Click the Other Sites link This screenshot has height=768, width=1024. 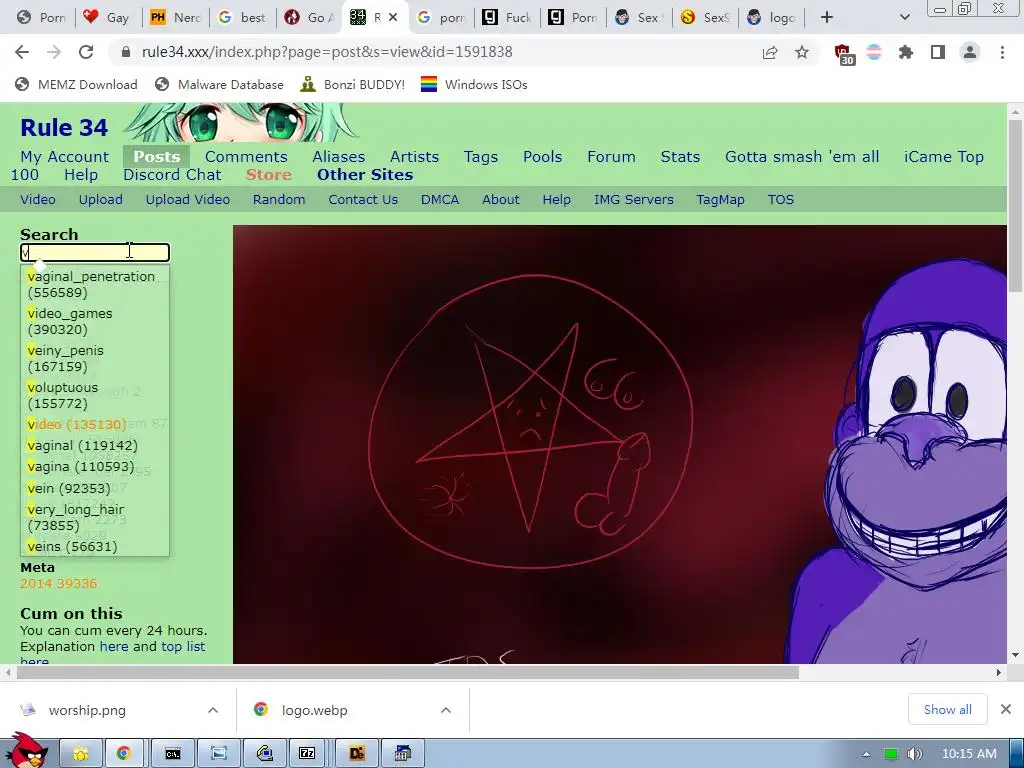[x=365, y=174]
